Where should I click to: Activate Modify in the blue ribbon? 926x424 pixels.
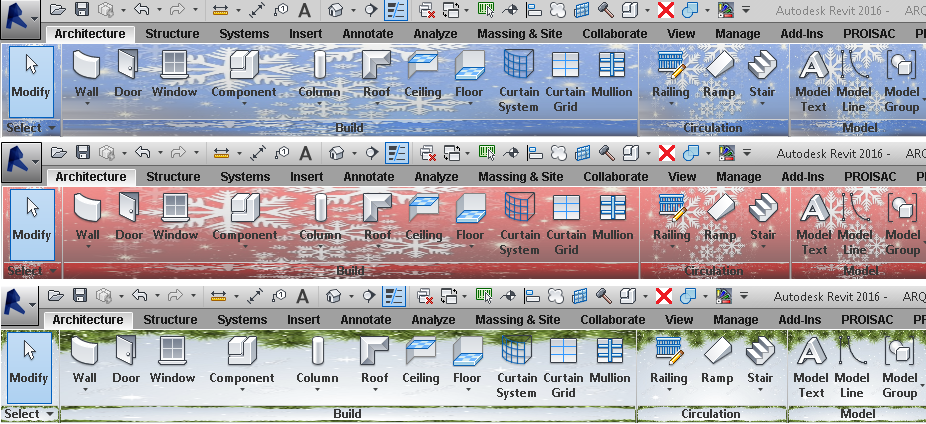[x=31, y=82]
